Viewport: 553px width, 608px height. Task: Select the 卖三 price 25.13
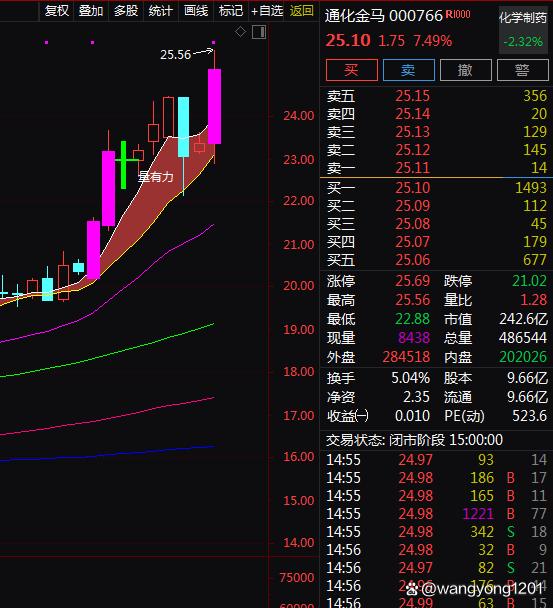click(x=412, y=132)
